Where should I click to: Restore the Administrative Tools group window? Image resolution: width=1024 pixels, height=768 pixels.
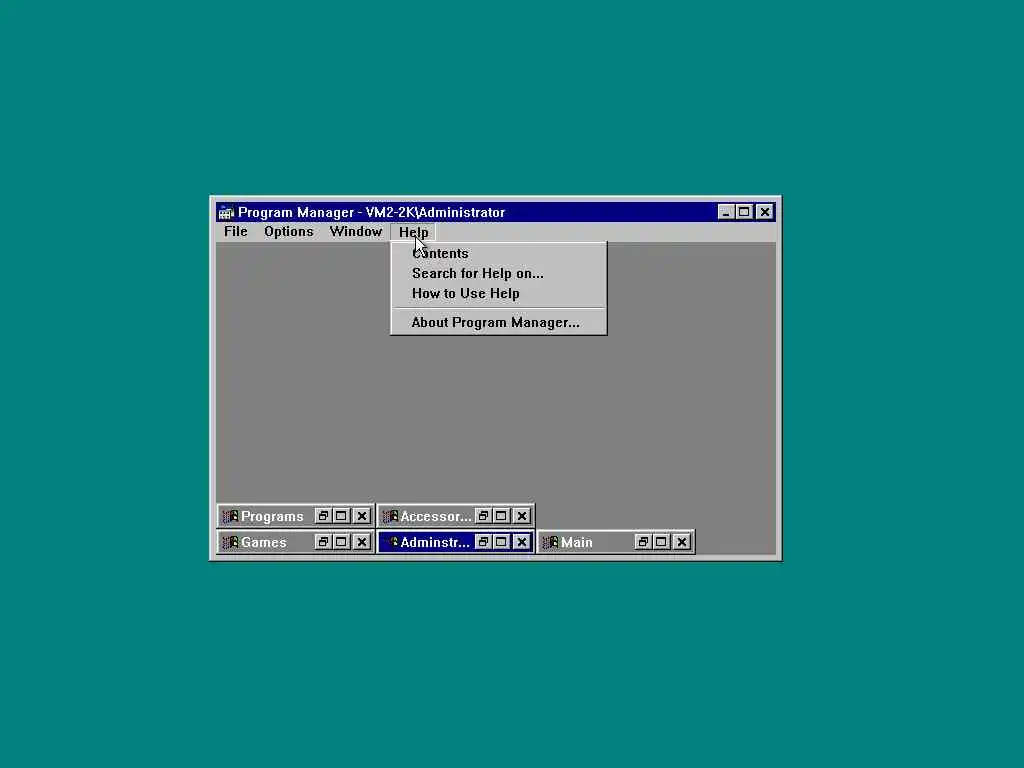pos(483,542)
